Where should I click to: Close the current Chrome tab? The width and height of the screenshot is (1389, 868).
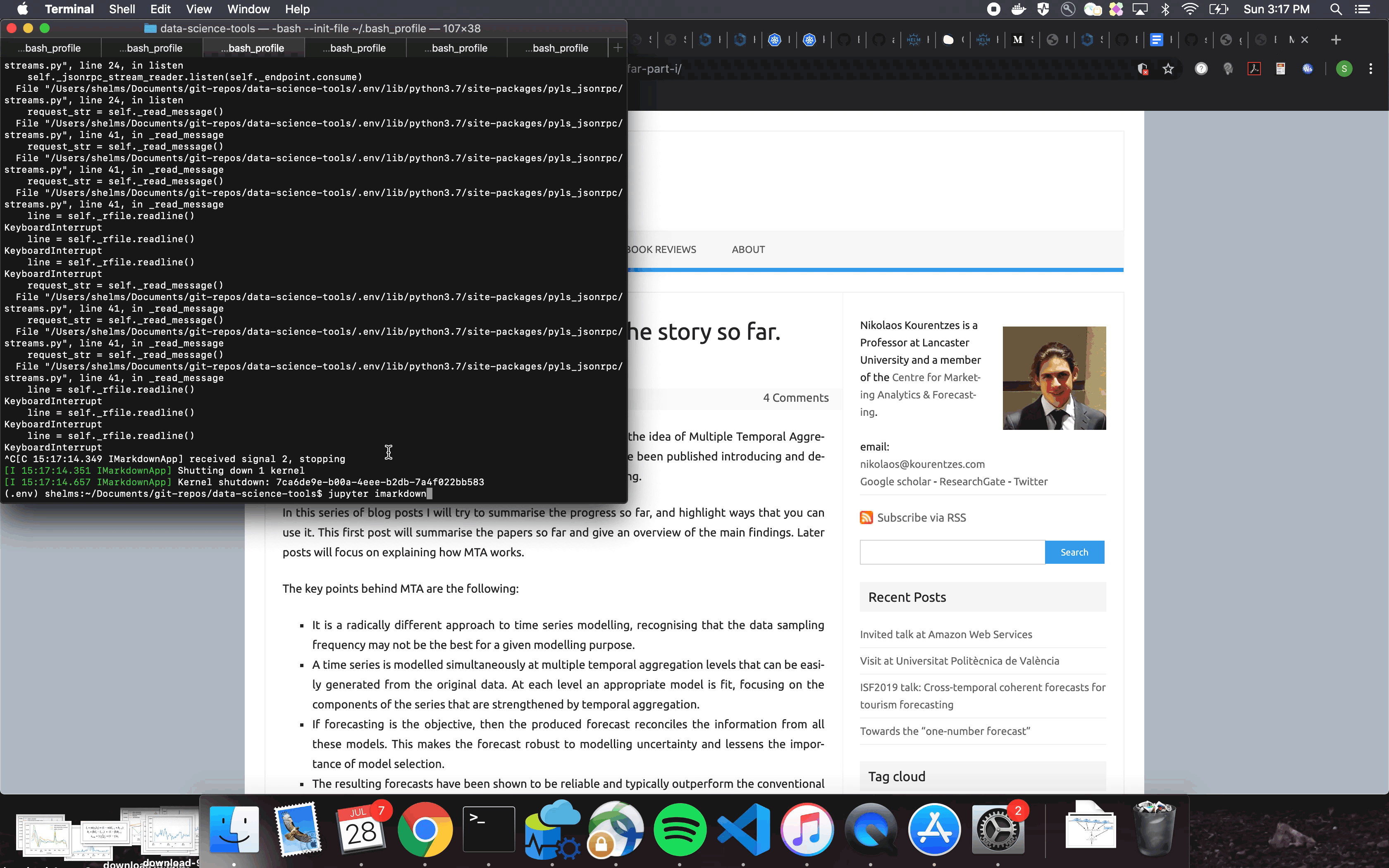pos(1305,40)
